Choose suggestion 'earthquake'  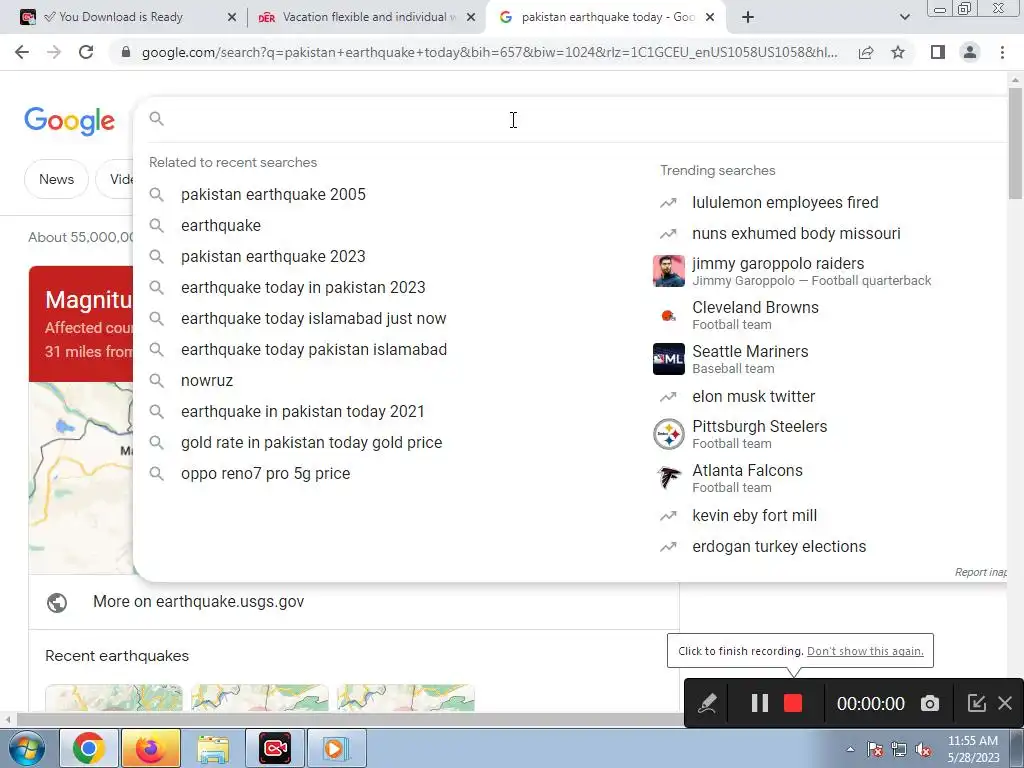221,225
